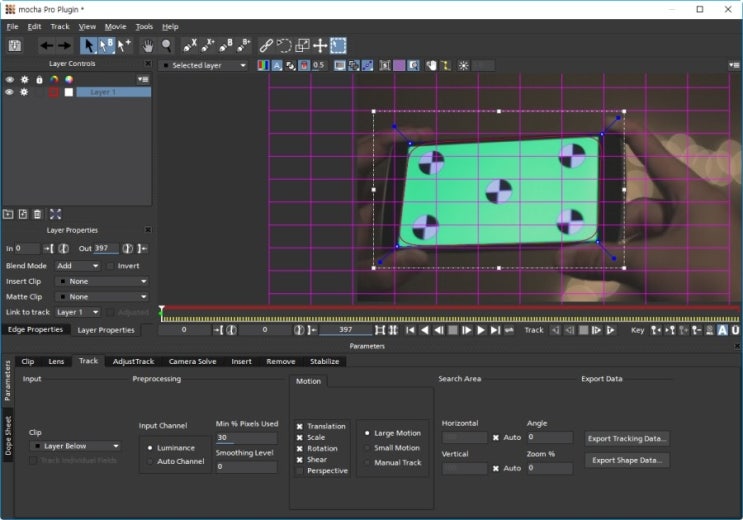This screenshot has width=743, height=520.
Task: Click the new layer group folder icon
Action: [8, 214]
